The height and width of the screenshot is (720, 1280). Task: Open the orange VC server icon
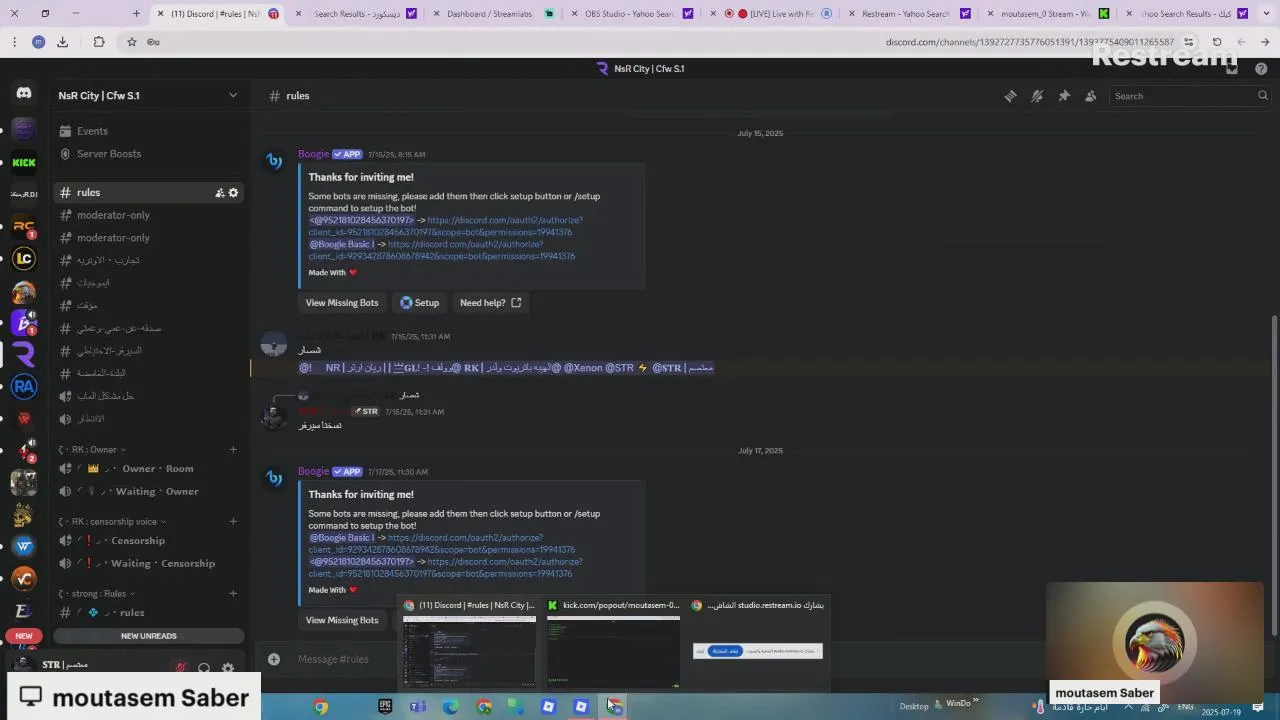24,578
